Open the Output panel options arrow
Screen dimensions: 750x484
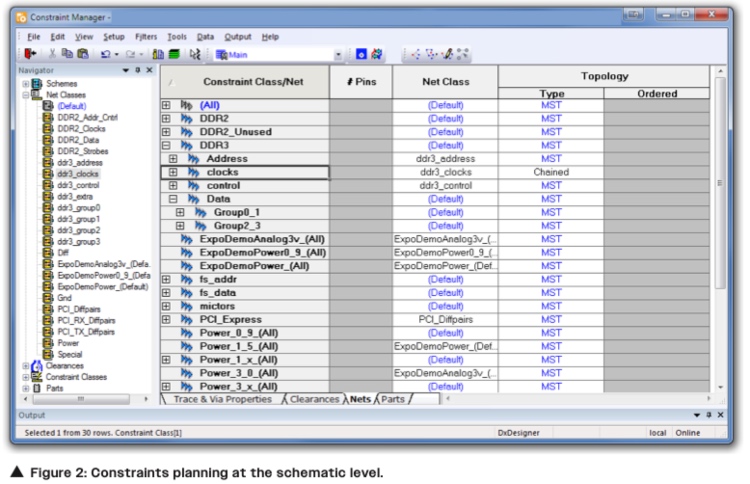pos(697,415)
